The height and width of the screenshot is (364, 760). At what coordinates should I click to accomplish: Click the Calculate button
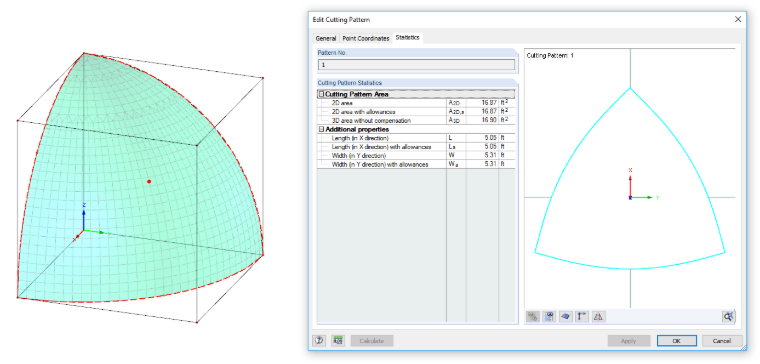pyautogui.click(x=372, y=341)
